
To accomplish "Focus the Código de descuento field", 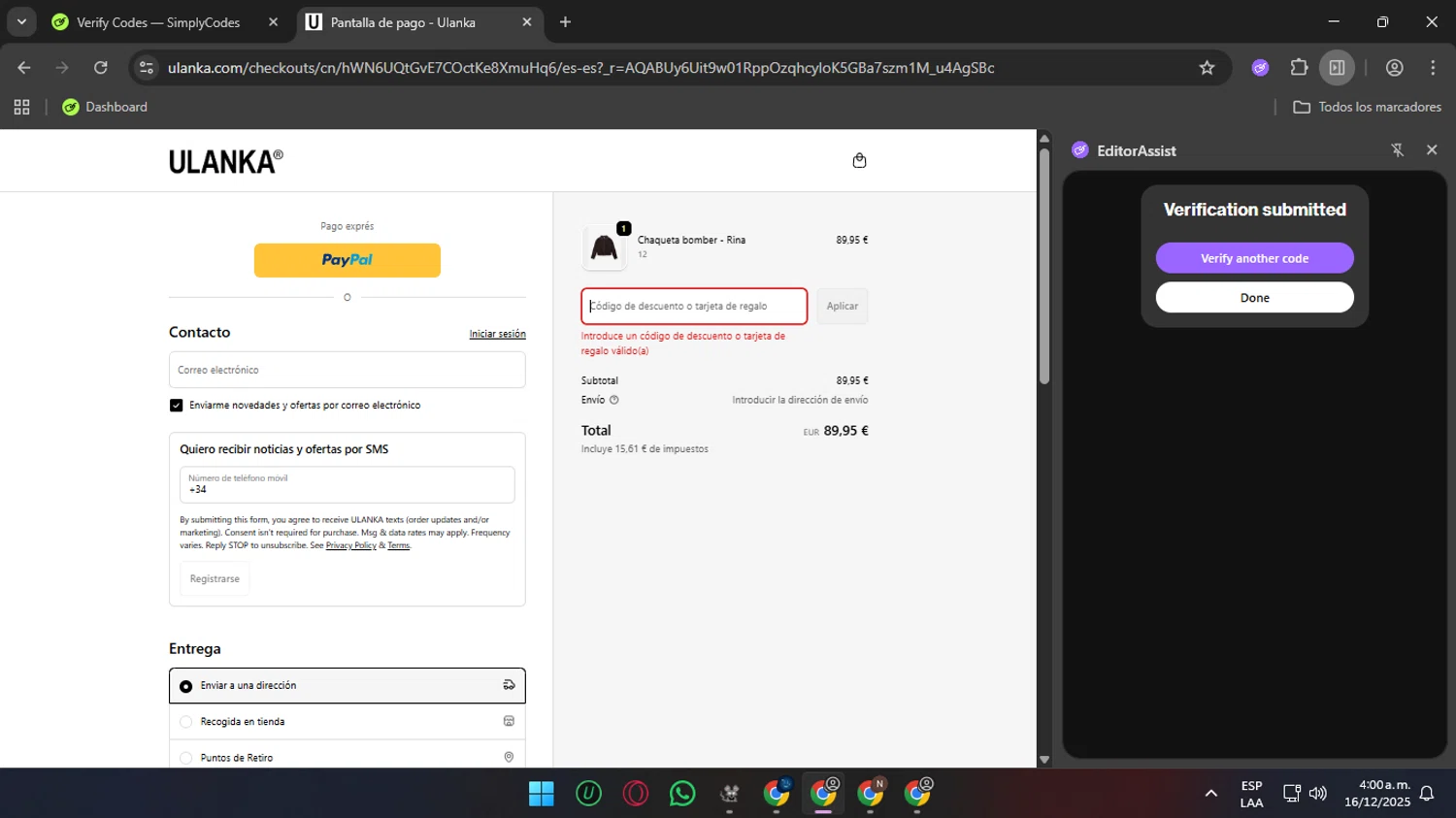I will tap(694, 306).
